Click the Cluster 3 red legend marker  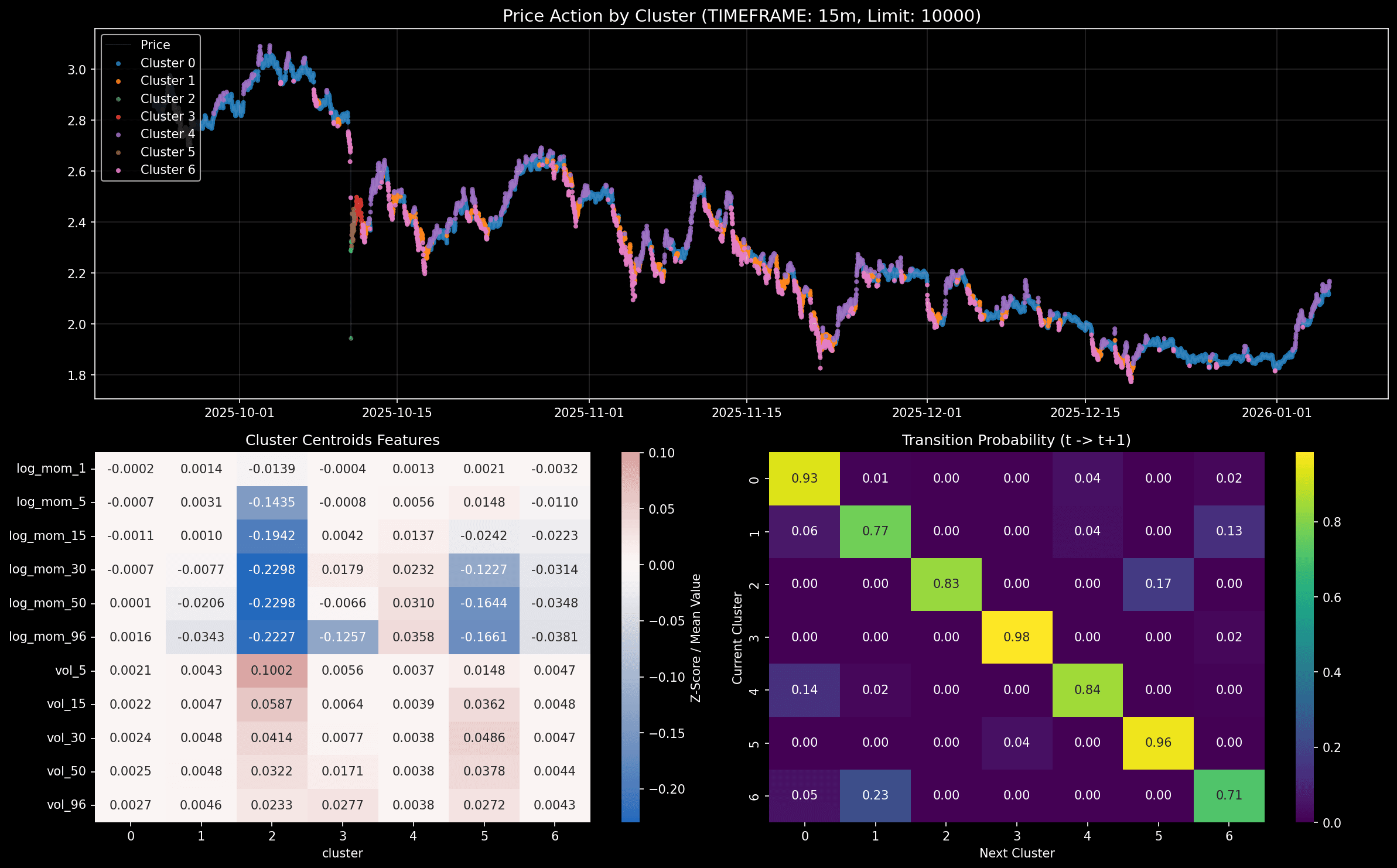[118, 117]
